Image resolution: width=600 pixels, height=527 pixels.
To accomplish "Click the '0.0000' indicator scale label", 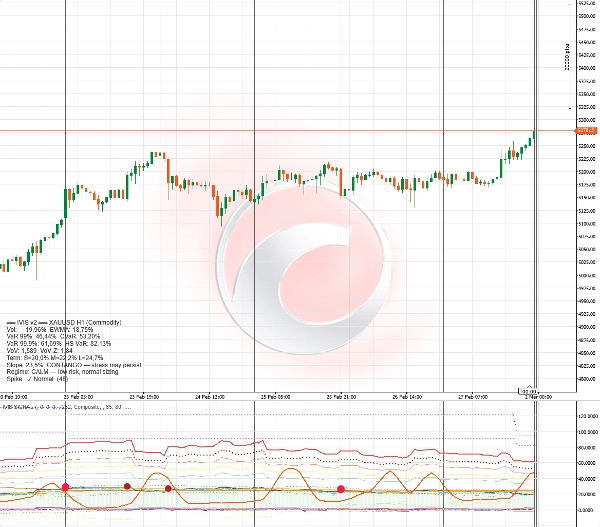I will (x=588, y=510).
